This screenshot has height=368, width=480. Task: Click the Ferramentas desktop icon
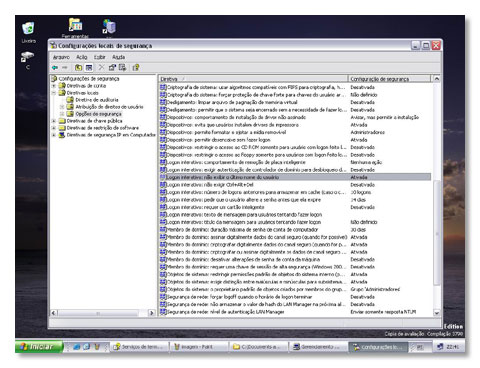[x=76, y=25]
